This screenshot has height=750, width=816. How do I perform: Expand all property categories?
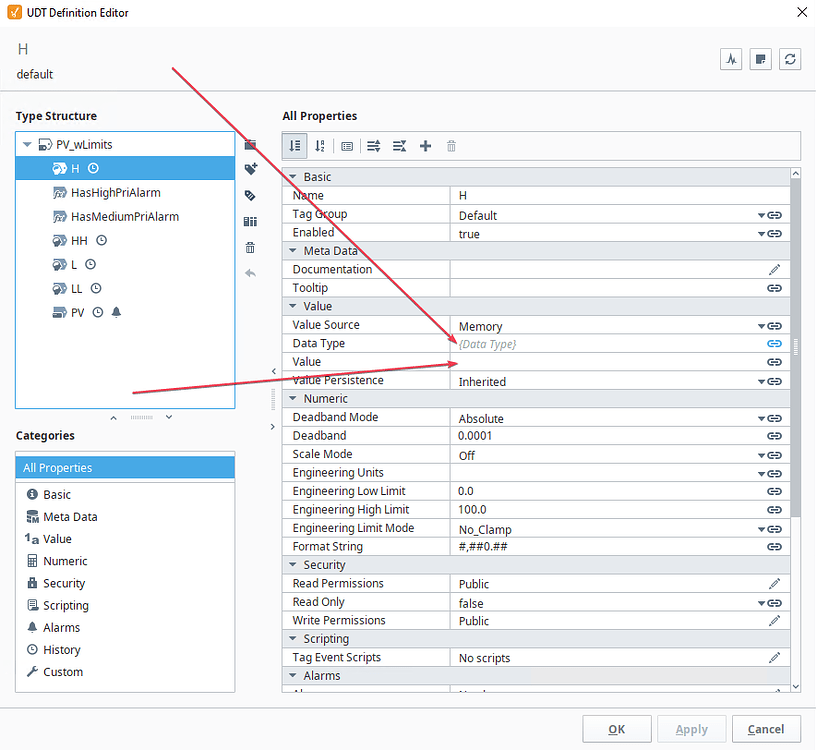[x=373, y=146]
